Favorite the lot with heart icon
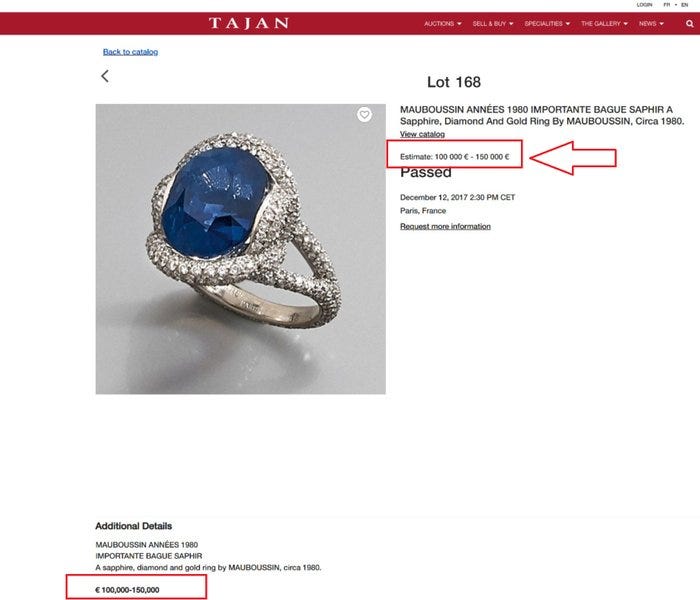 click(x=364, y=115)
